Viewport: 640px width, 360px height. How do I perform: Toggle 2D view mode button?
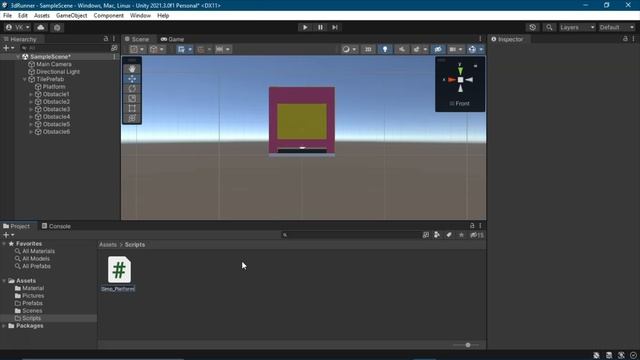tap(368, 49)
